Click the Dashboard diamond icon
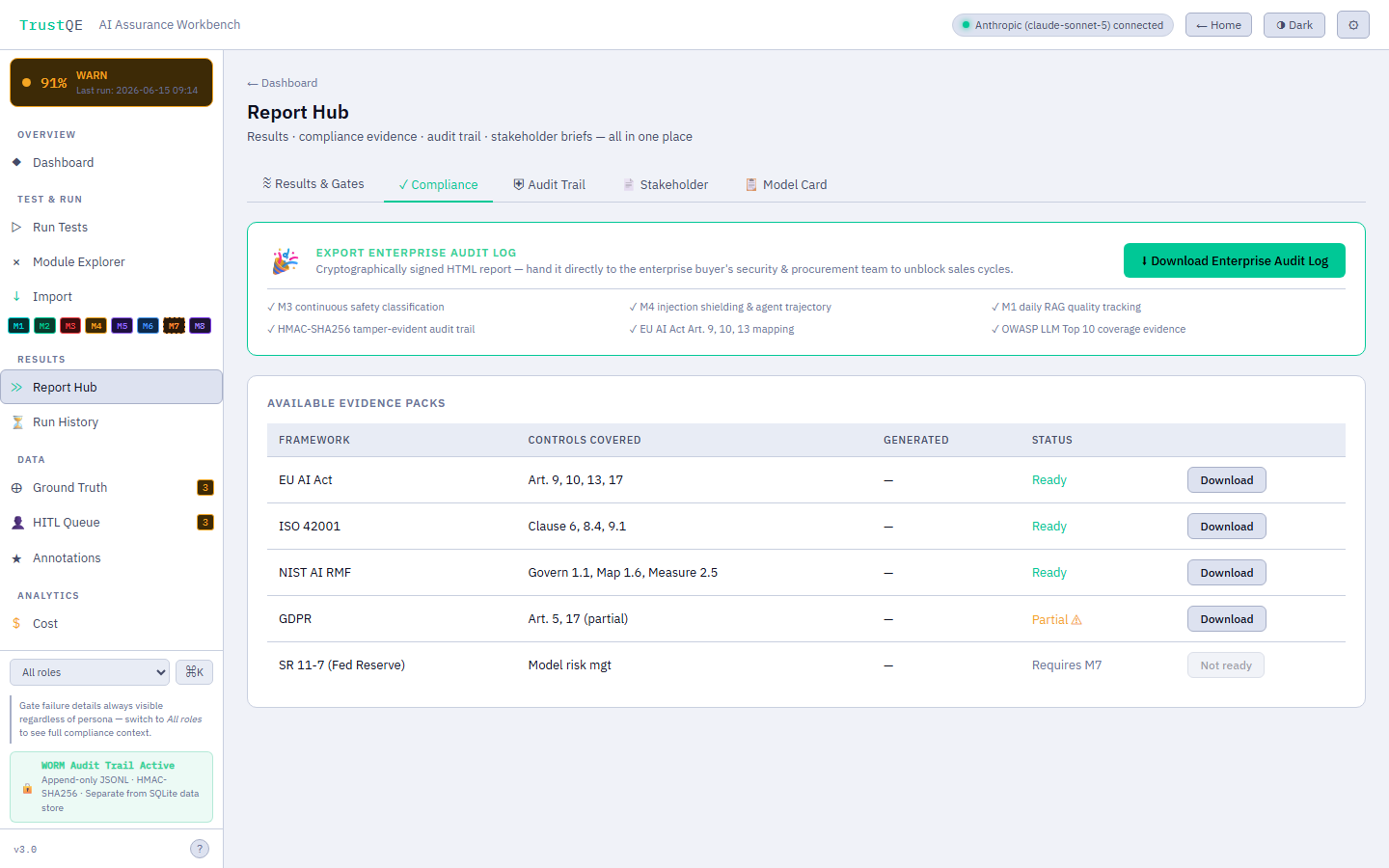Viewport: 1389px width, 868px height. 16,162
